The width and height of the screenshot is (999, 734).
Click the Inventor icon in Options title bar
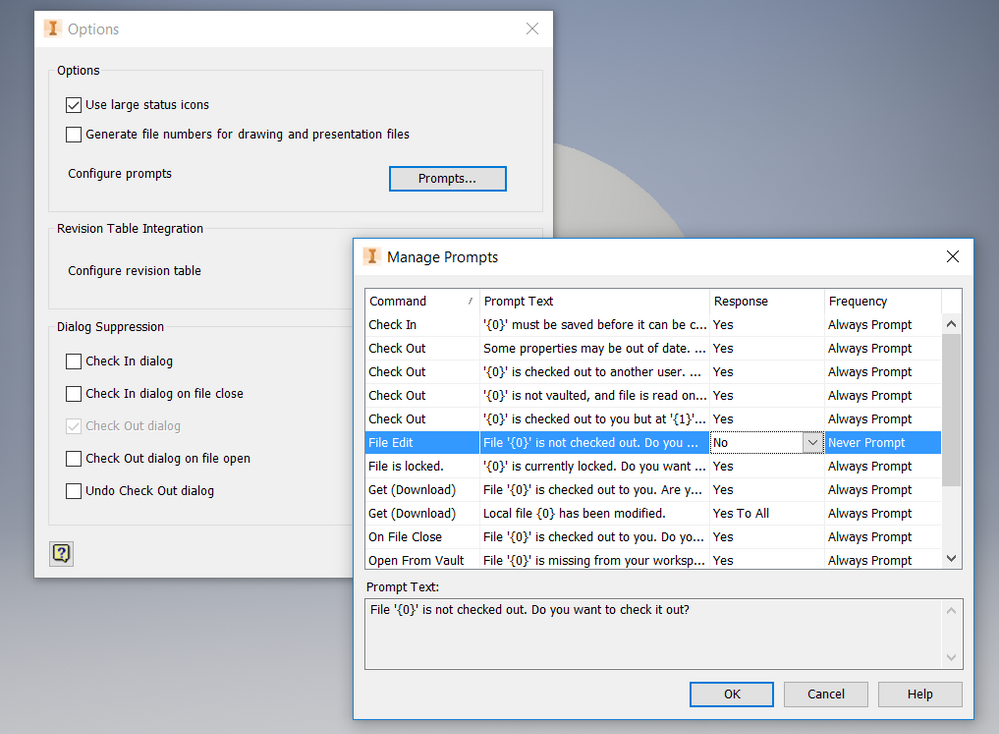coord(51,29)
